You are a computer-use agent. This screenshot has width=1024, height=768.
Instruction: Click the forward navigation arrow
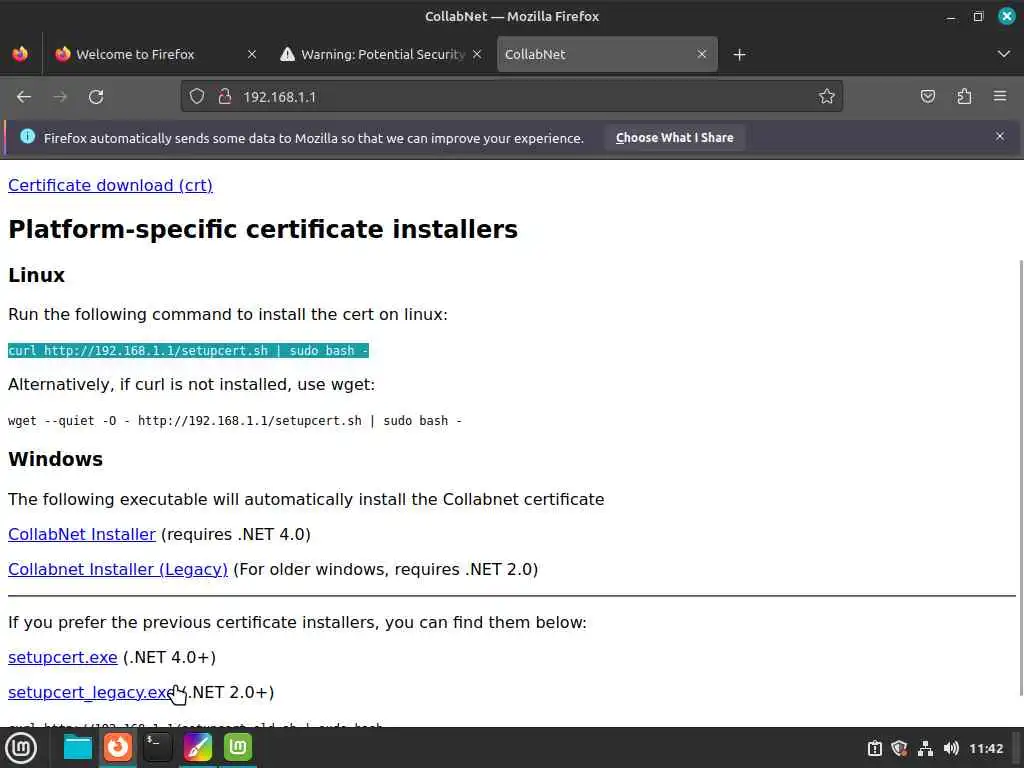(x=60, y=97)
